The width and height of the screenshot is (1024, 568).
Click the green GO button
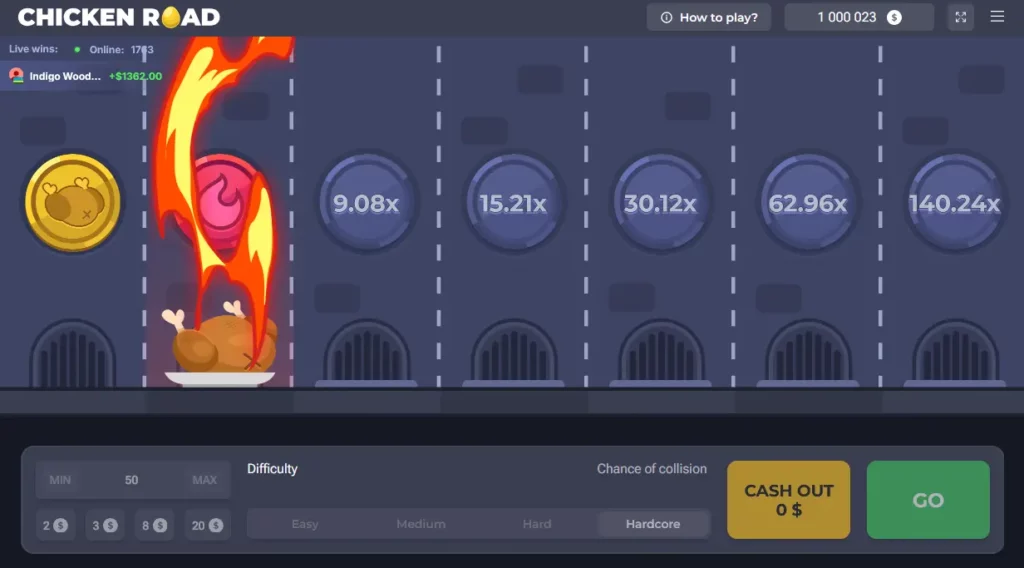tap(928, 500)
